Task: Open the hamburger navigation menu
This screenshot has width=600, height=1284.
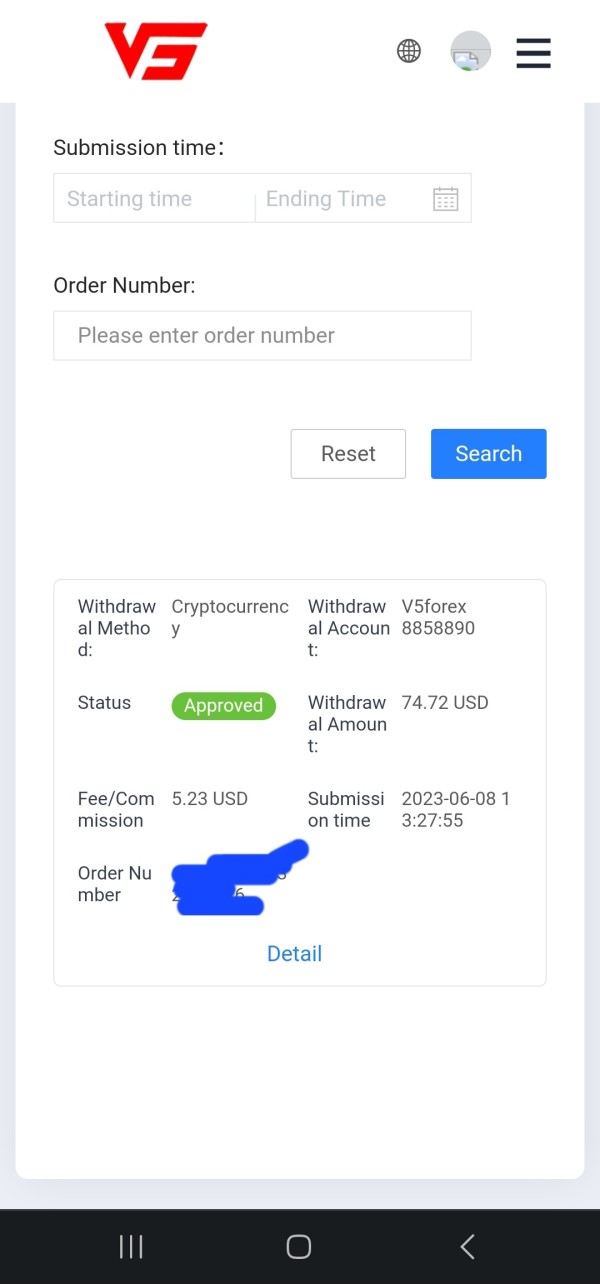Action: coord(533,52)
